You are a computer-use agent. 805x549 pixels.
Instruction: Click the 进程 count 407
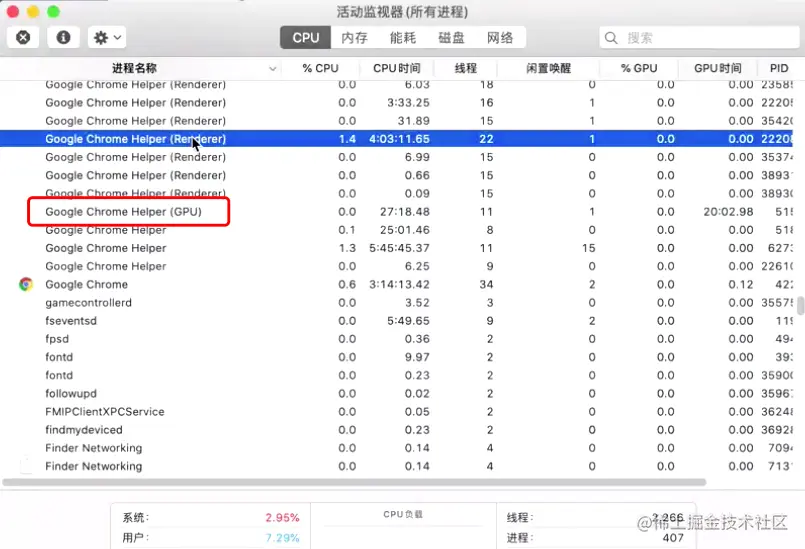click(673, 538)
